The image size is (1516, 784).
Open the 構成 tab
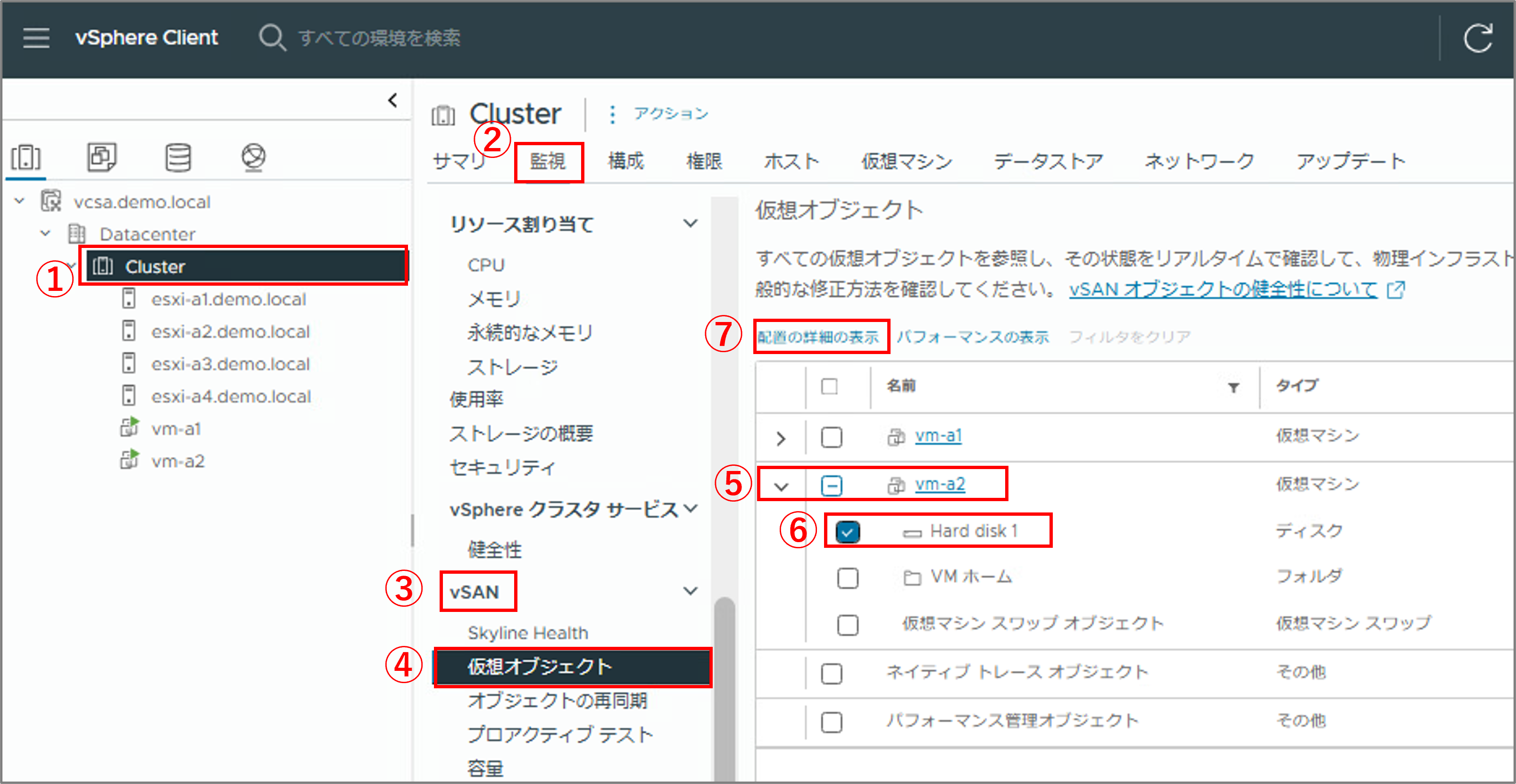pos(626,161)
